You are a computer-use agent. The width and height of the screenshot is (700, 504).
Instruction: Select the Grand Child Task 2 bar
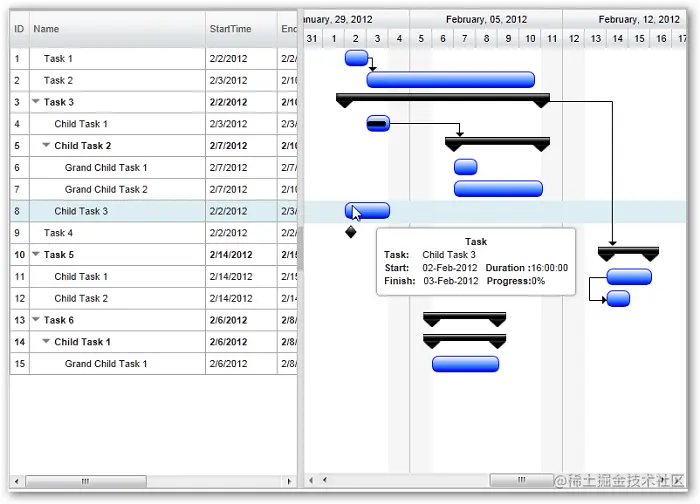coord(498,189)
